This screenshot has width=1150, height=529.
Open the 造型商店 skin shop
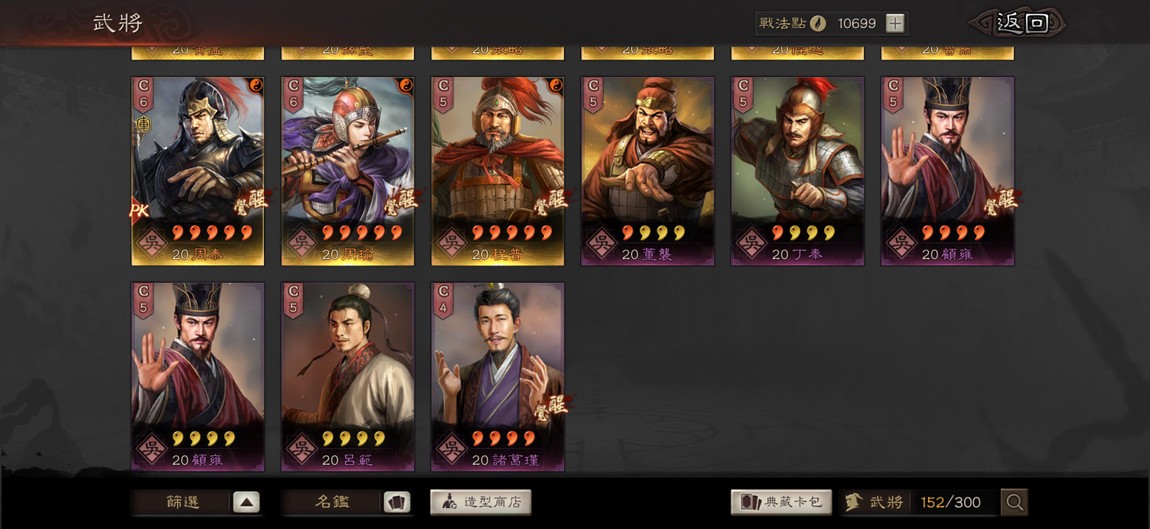[x=480, y=503]
